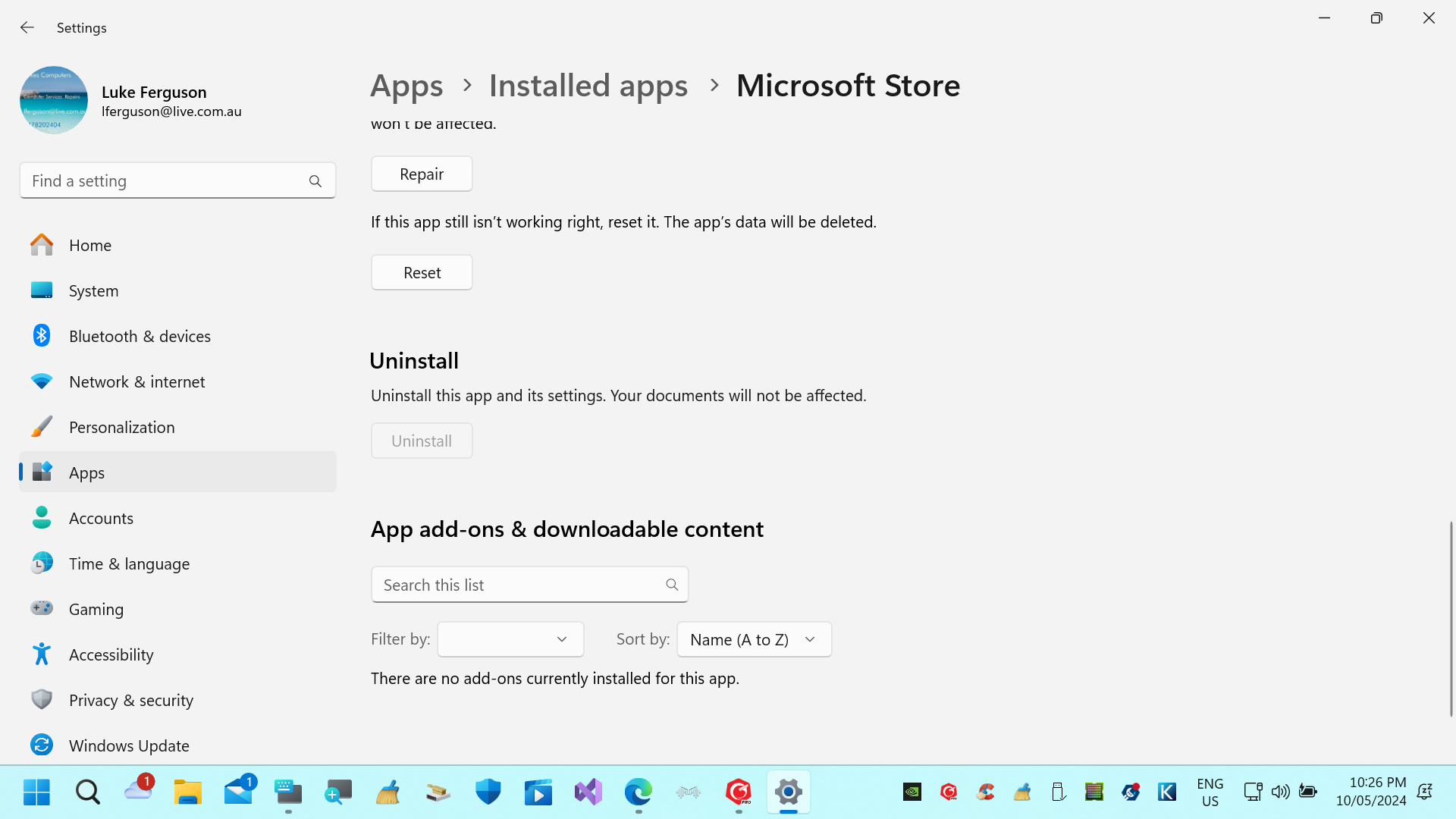Click the Reset button
This screenshot has height=819, width=1456.
[422, 272]
